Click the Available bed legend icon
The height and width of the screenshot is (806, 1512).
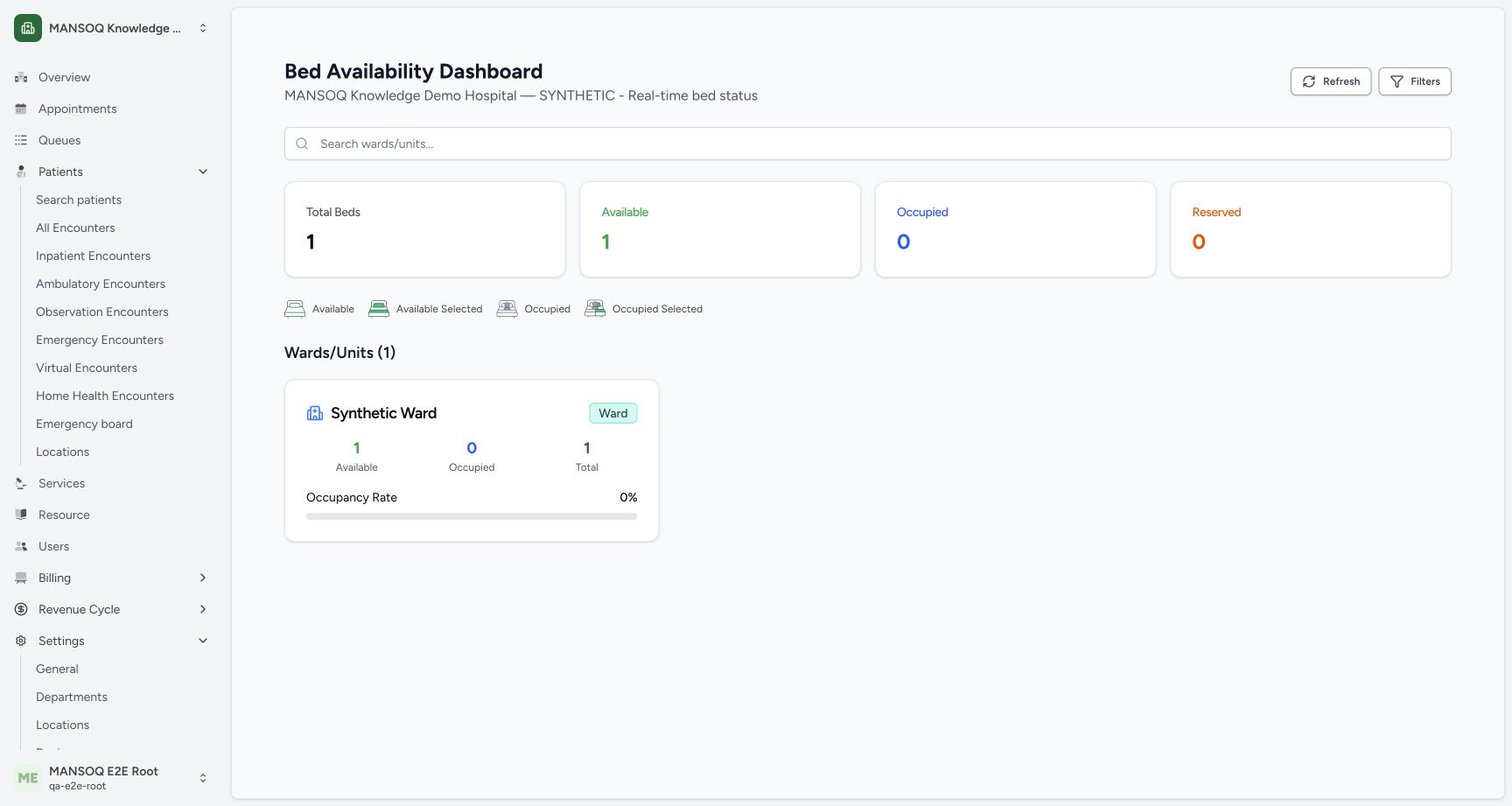(x=295, y=309)
